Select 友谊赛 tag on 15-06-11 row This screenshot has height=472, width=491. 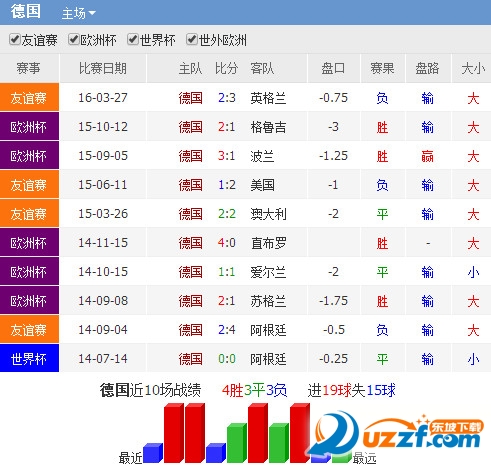point(29,184)
